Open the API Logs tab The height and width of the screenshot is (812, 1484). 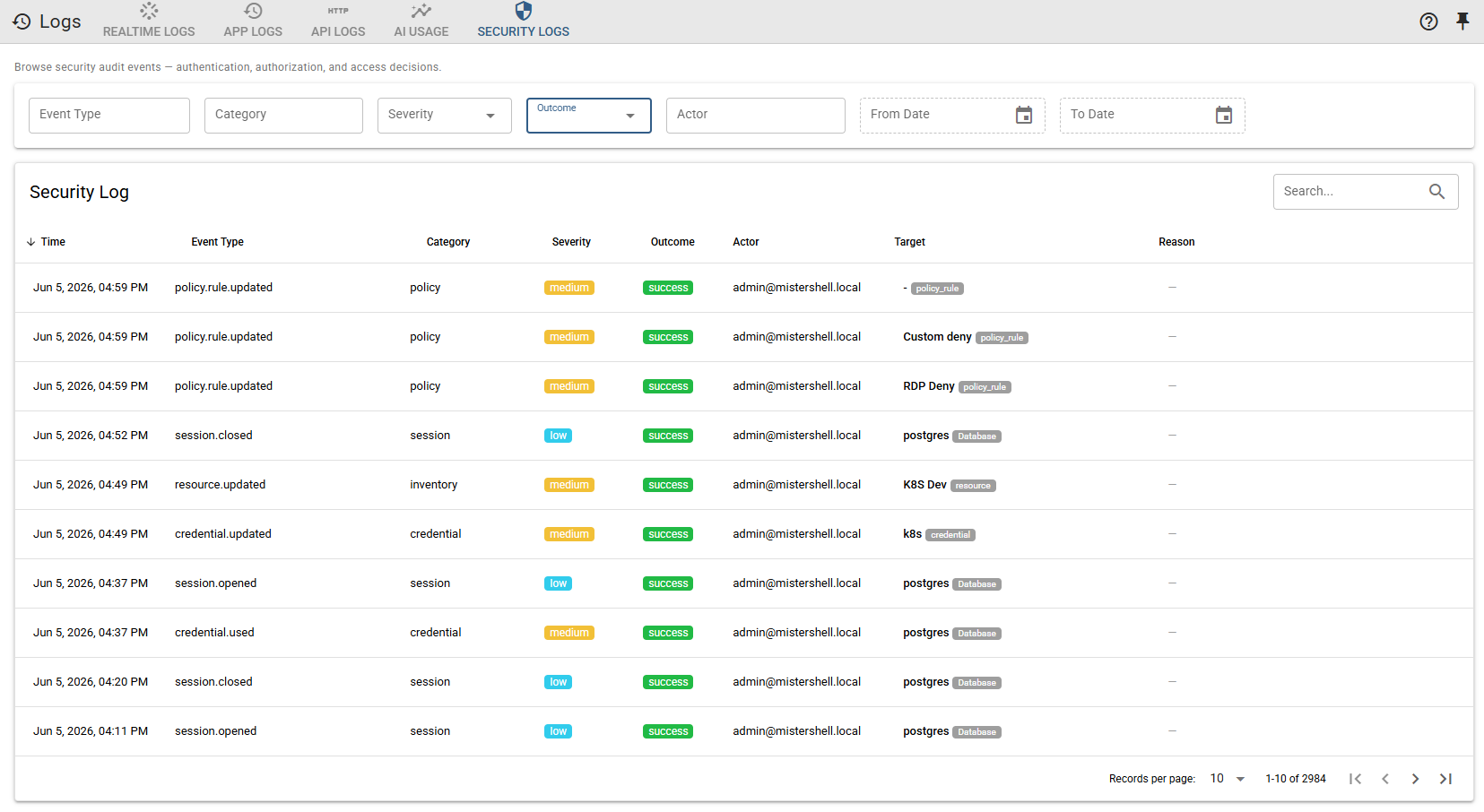338,22
